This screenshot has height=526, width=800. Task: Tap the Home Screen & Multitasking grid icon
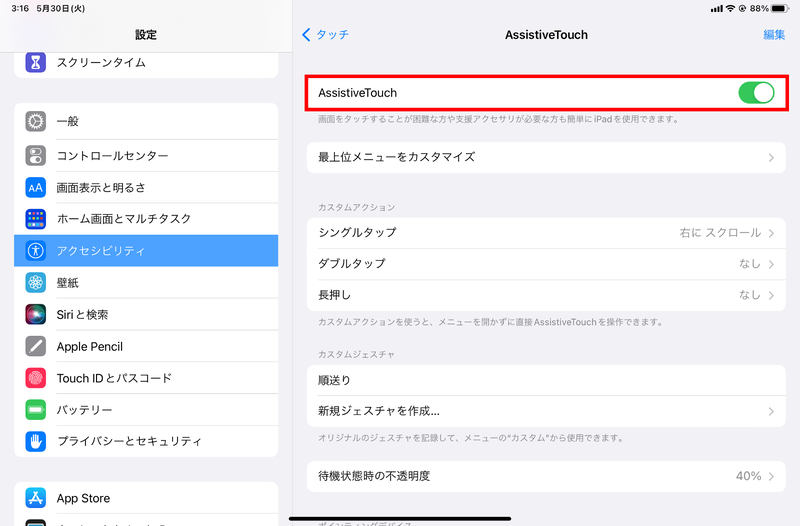(x=36, y=219)
